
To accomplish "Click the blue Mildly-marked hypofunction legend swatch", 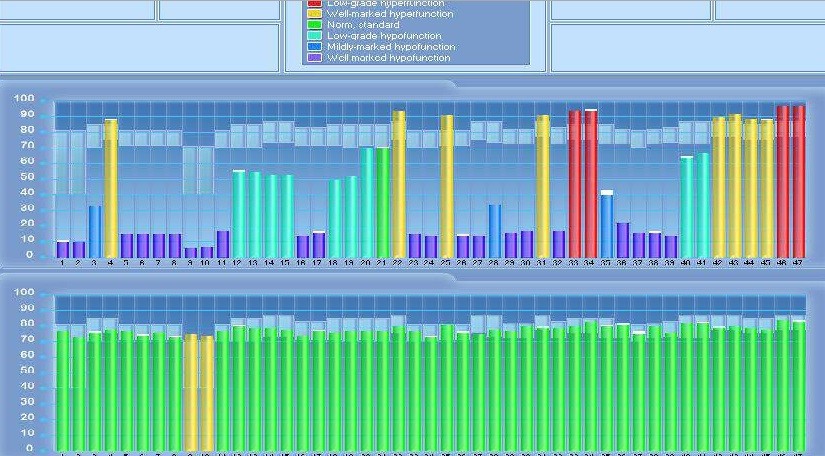I will (x=313, y=47).
